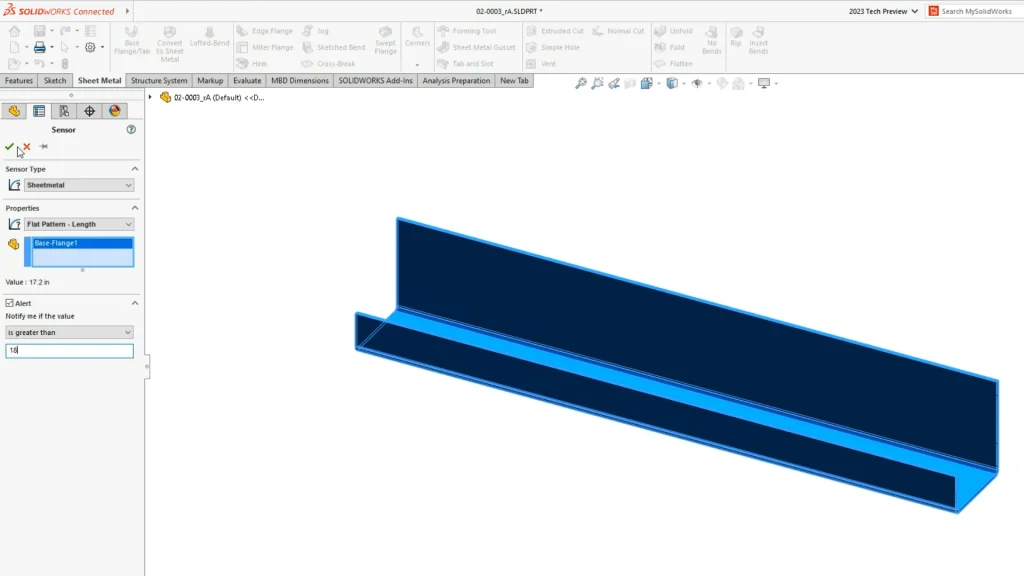Click the pushpin keep-visible icon

[43, 147]
